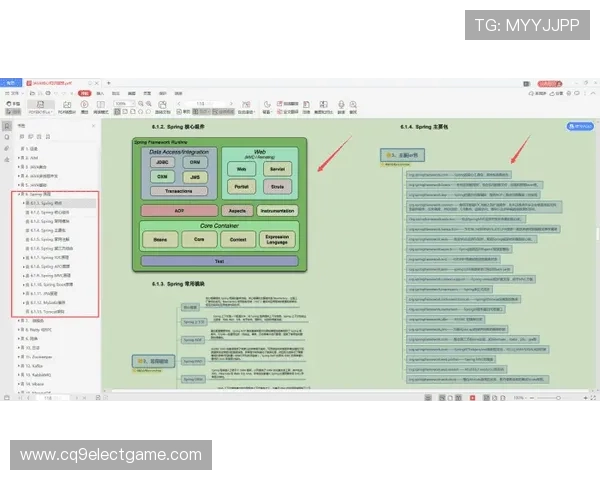
Task: Select 6.1.13 Tomcat bookmark entry
Action: point(47,312)
